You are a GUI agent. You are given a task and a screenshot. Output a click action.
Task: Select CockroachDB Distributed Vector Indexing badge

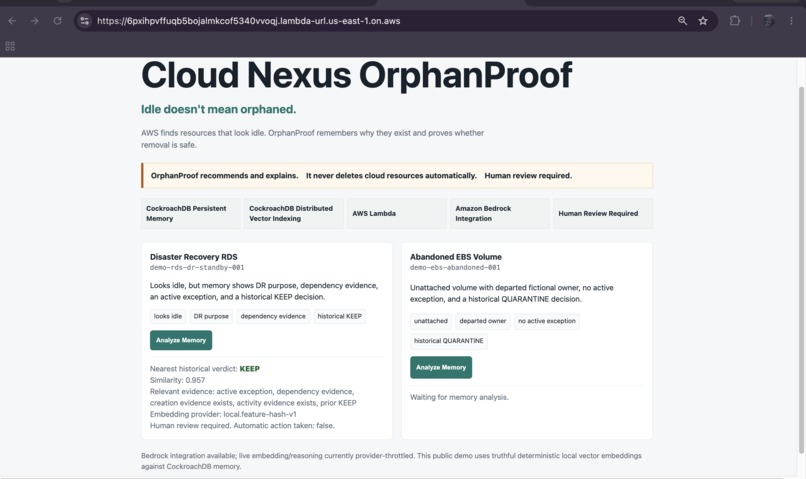(294, 213)
